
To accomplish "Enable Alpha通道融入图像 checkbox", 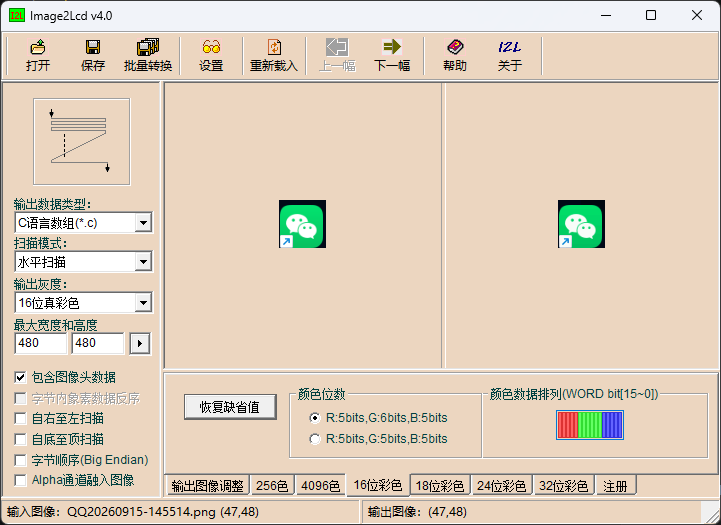I will [20, 480].
